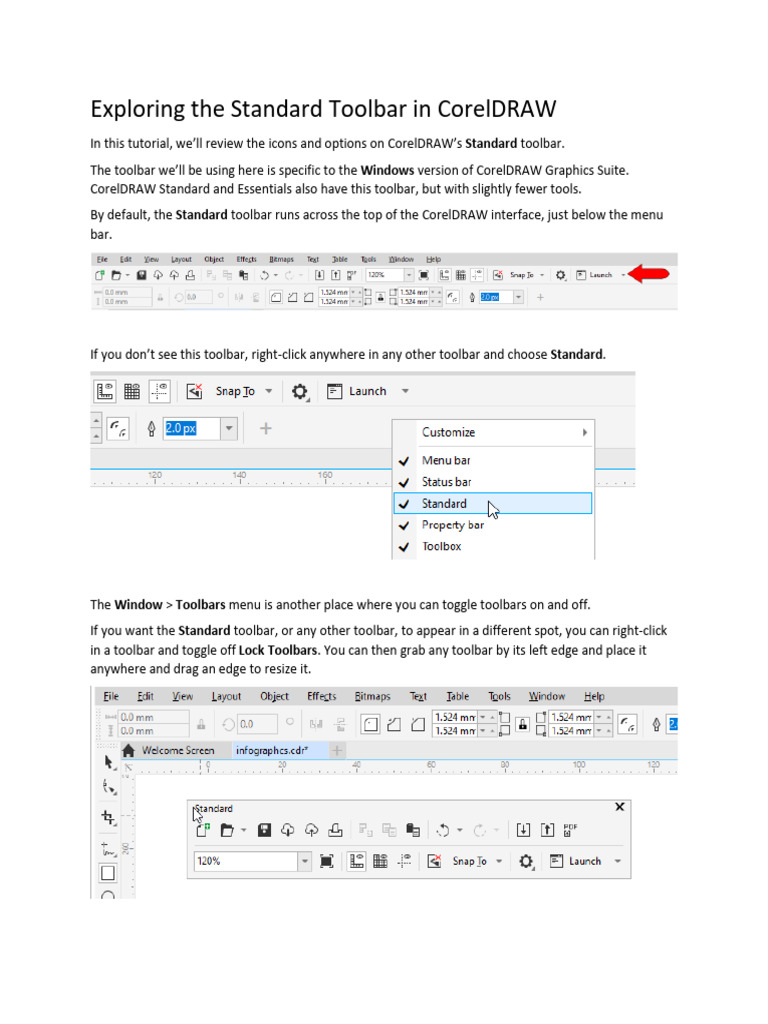
Task: Click Paste icon in floating Standard toolbar
Action: pos(413,830)
